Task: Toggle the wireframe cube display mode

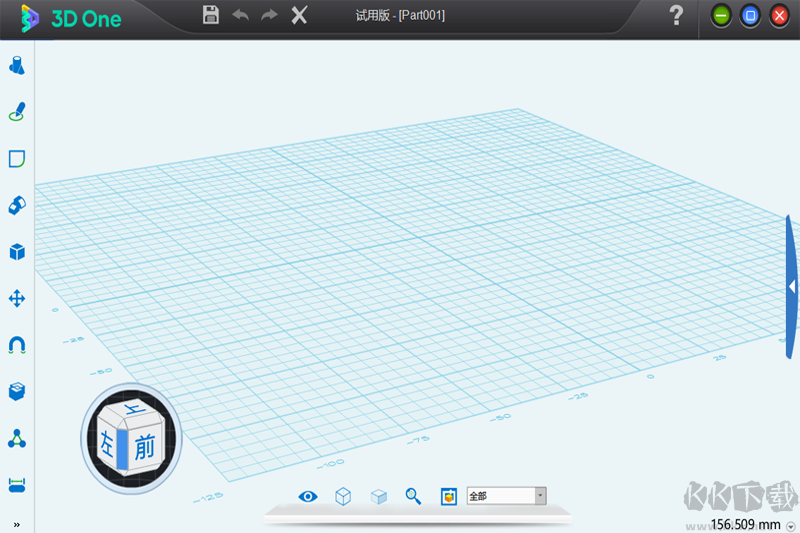Action: (x=343, y=496)
